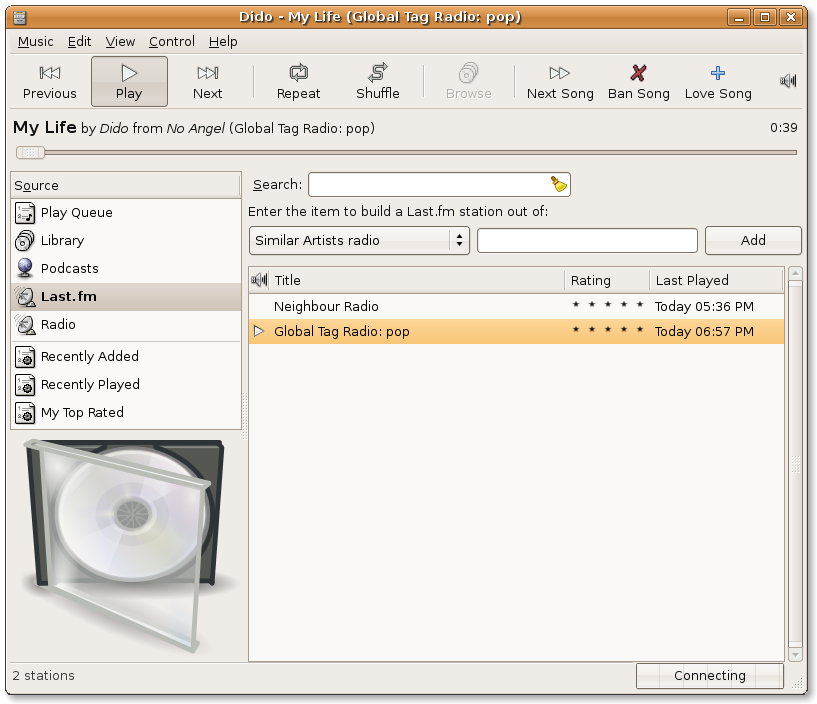Click the Previous track icon
This screenshot has height=704, width=817.
tap(49, 73)
